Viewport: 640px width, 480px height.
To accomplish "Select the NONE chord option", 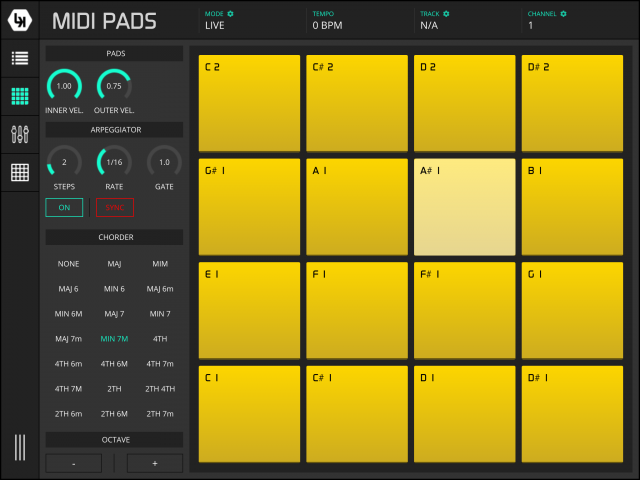I will (x=68, y=264).
